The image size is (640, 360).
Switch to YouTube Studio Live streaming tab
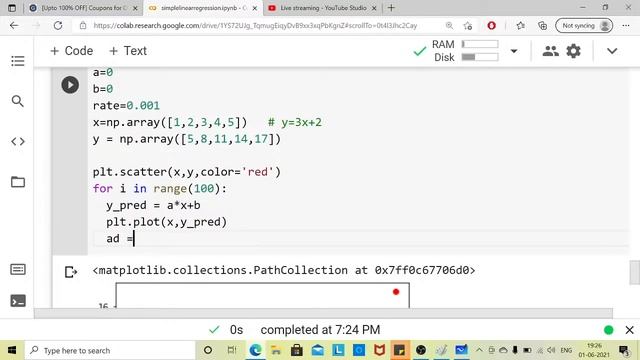[322, 8]
